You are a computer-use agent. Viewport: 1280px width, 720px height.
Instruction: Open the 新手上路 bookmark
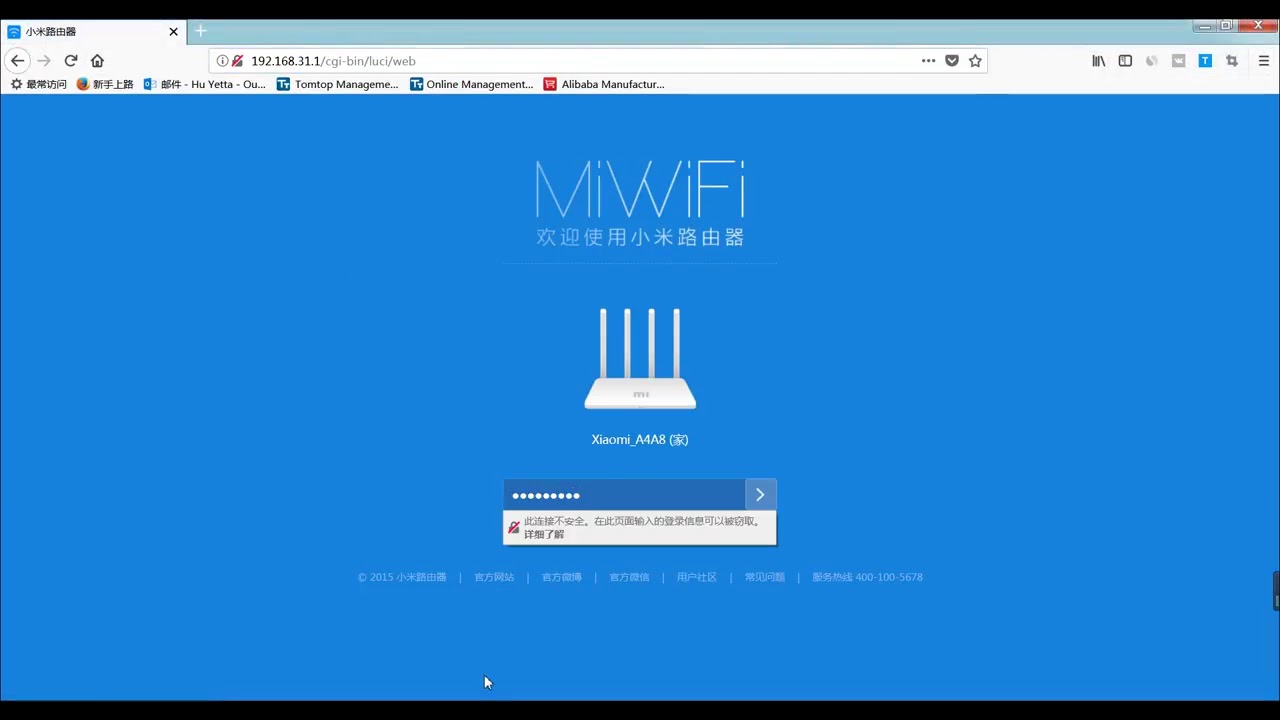point(105,85)
